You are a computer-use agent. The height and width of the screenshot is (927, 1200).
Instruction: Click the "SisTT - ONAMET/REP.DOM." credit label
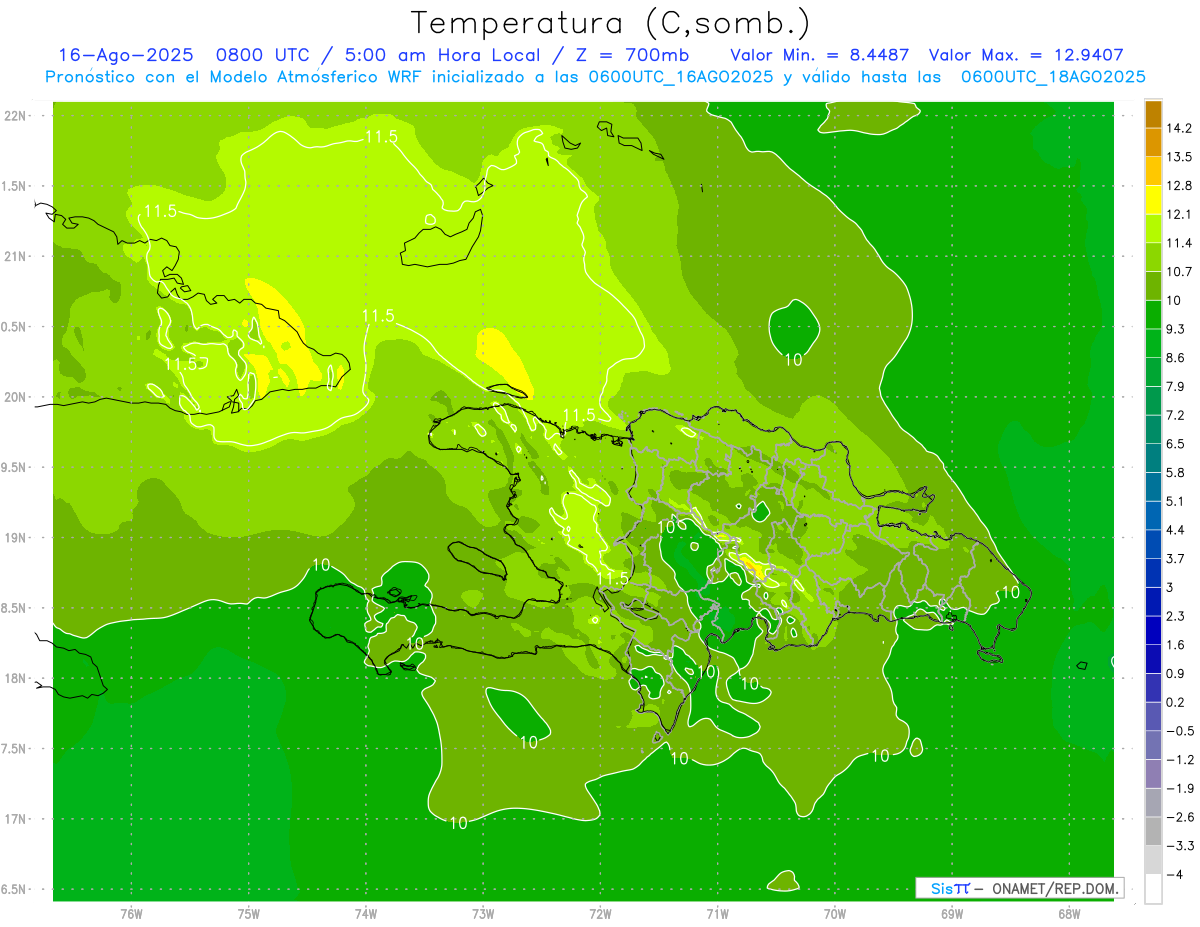(1020, 888)
